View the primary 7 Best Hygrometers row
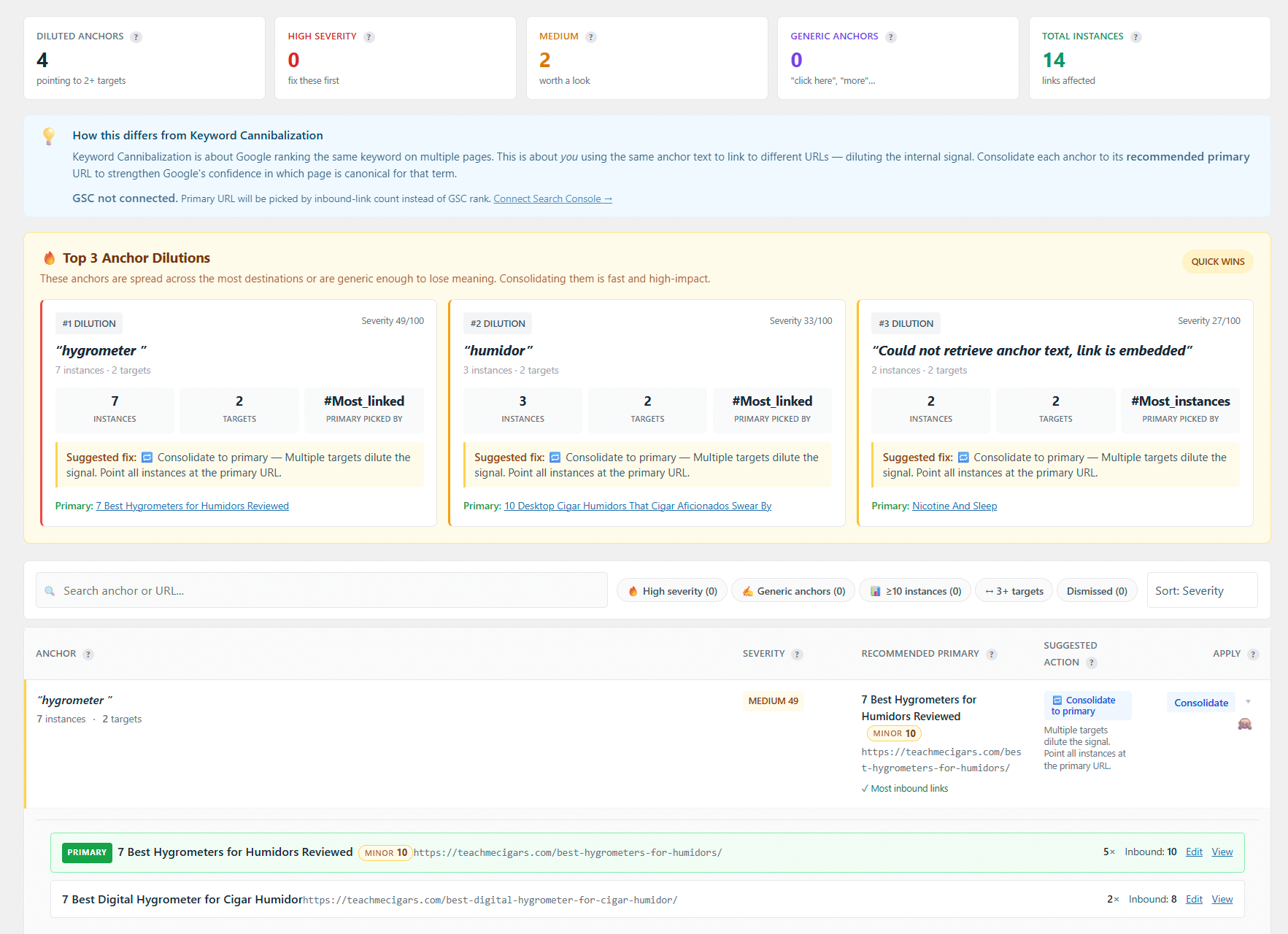Screen dimensions: 1288x934 pos(1222,852)
